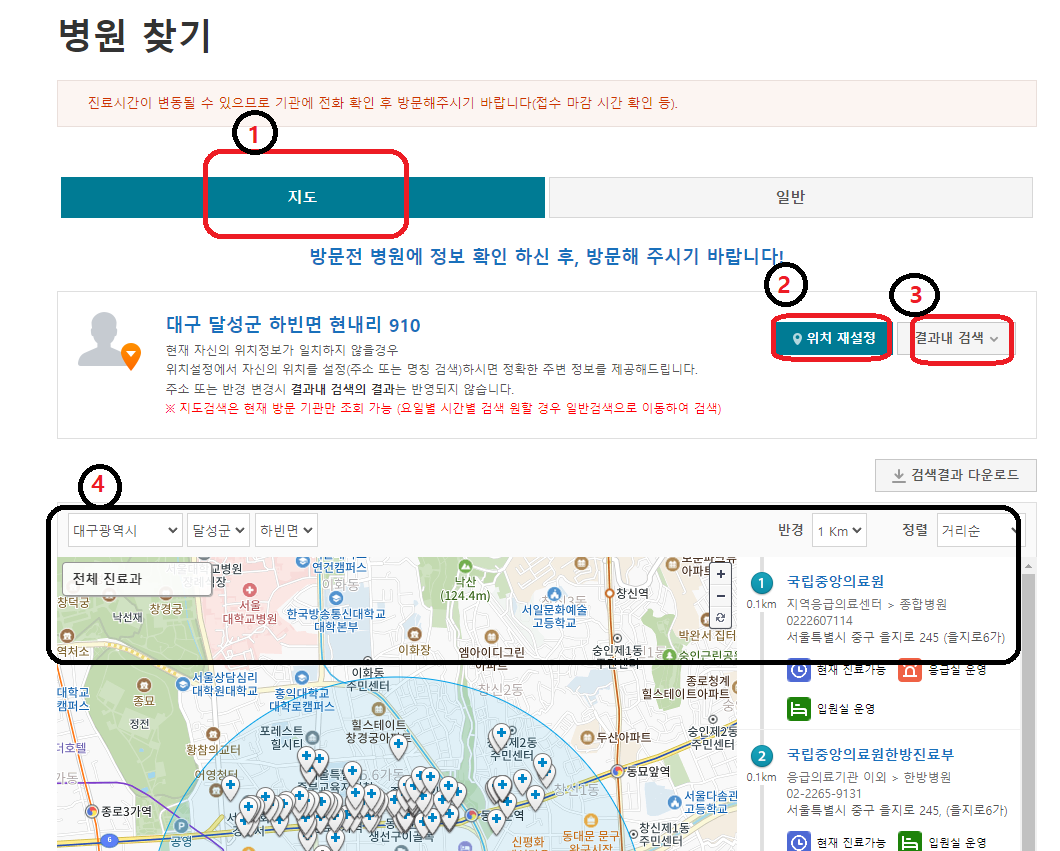Click text 지역응급의료센터 > 종합병원
Viewport: 1060px width, 851px height.
click(867, 604)
